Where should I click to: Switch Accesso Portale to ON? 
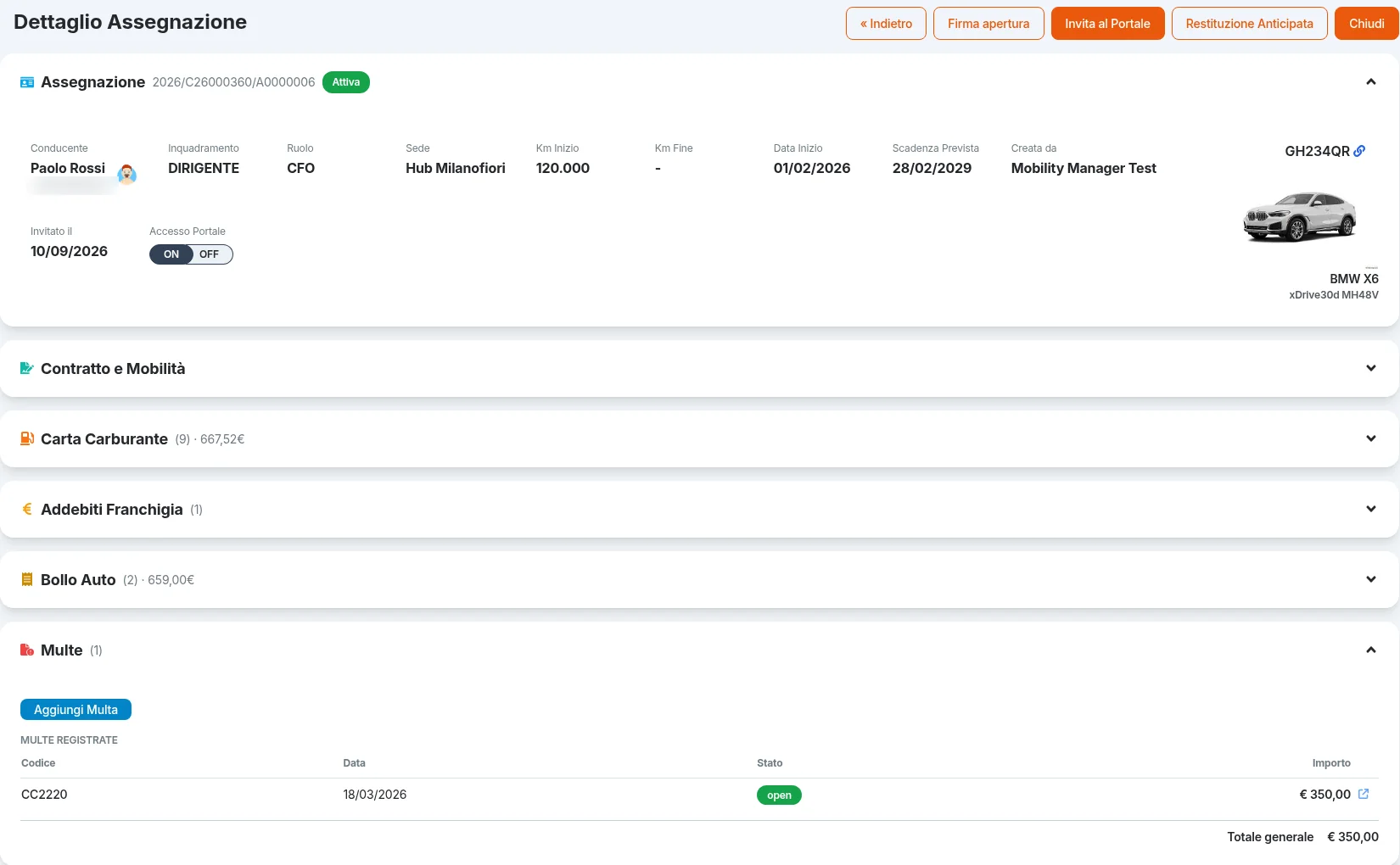[x=171, y=254]
